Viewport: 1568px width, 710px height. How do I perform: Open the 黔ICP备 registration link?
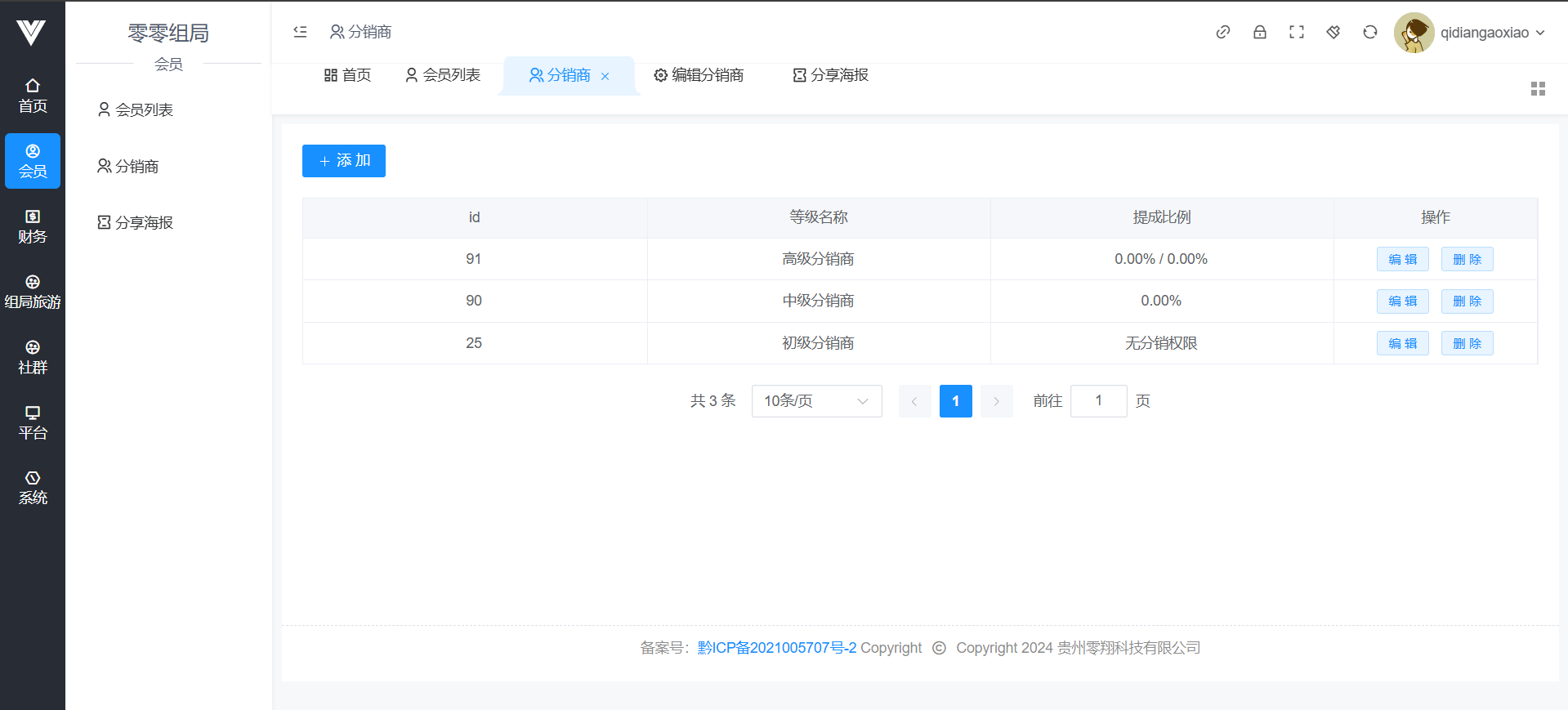click(x=776, y=648)
